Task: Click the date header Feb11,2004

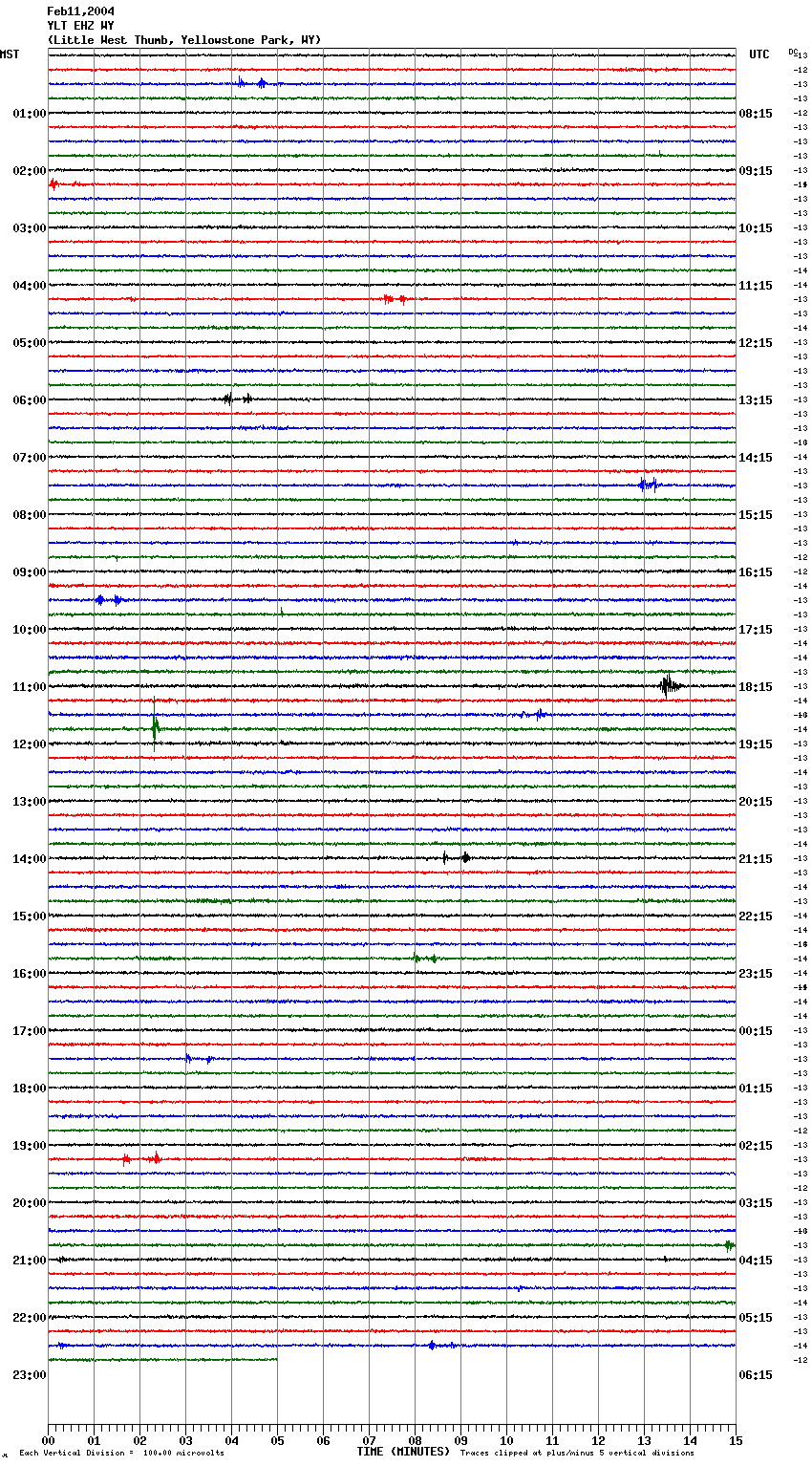Action: coord(81,11)
